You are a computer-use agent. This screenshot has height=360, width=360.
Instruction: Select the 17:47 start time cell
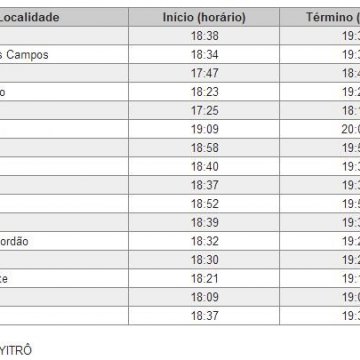click(x=204, y=73)
